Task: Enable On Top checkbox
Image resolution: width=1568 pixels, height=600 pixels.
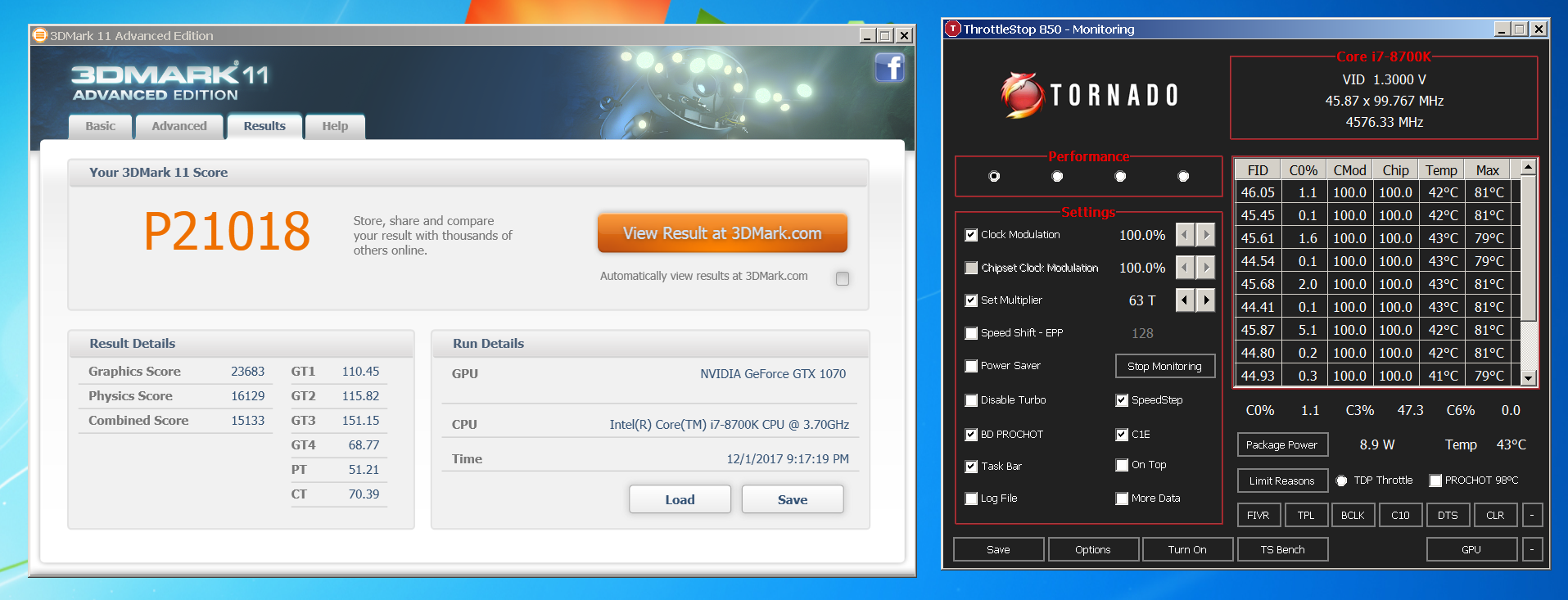Action: pos(1122,465)
